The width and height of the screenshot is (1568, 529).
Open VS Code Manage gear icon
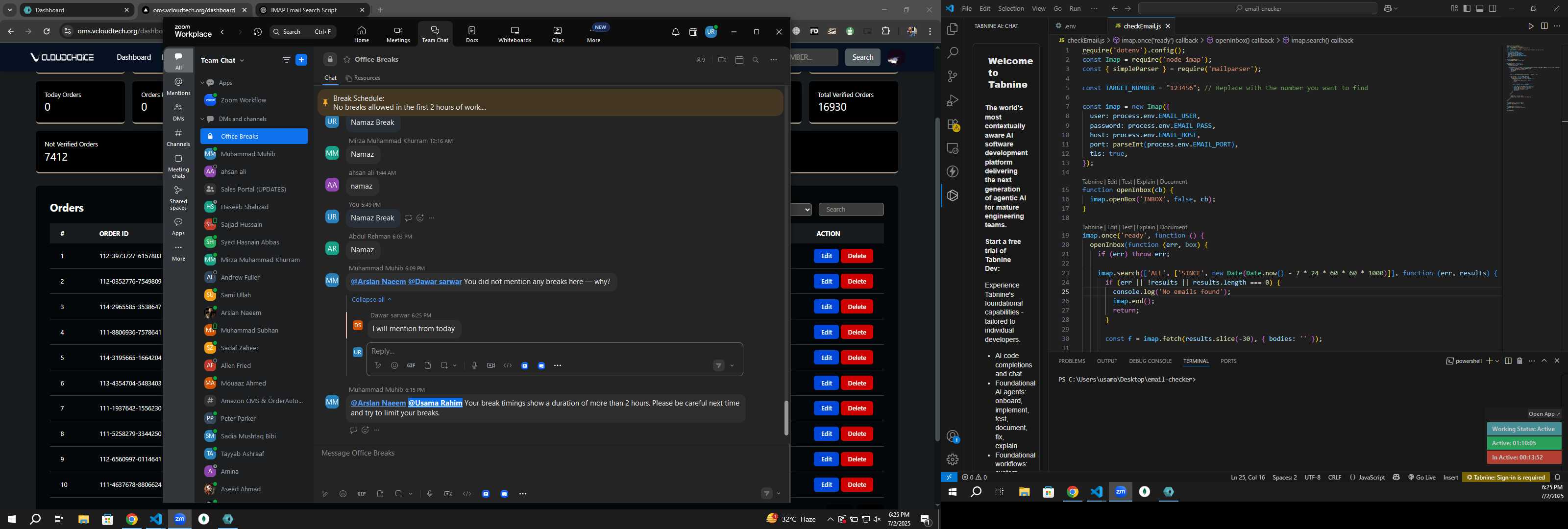click(953, 459)
